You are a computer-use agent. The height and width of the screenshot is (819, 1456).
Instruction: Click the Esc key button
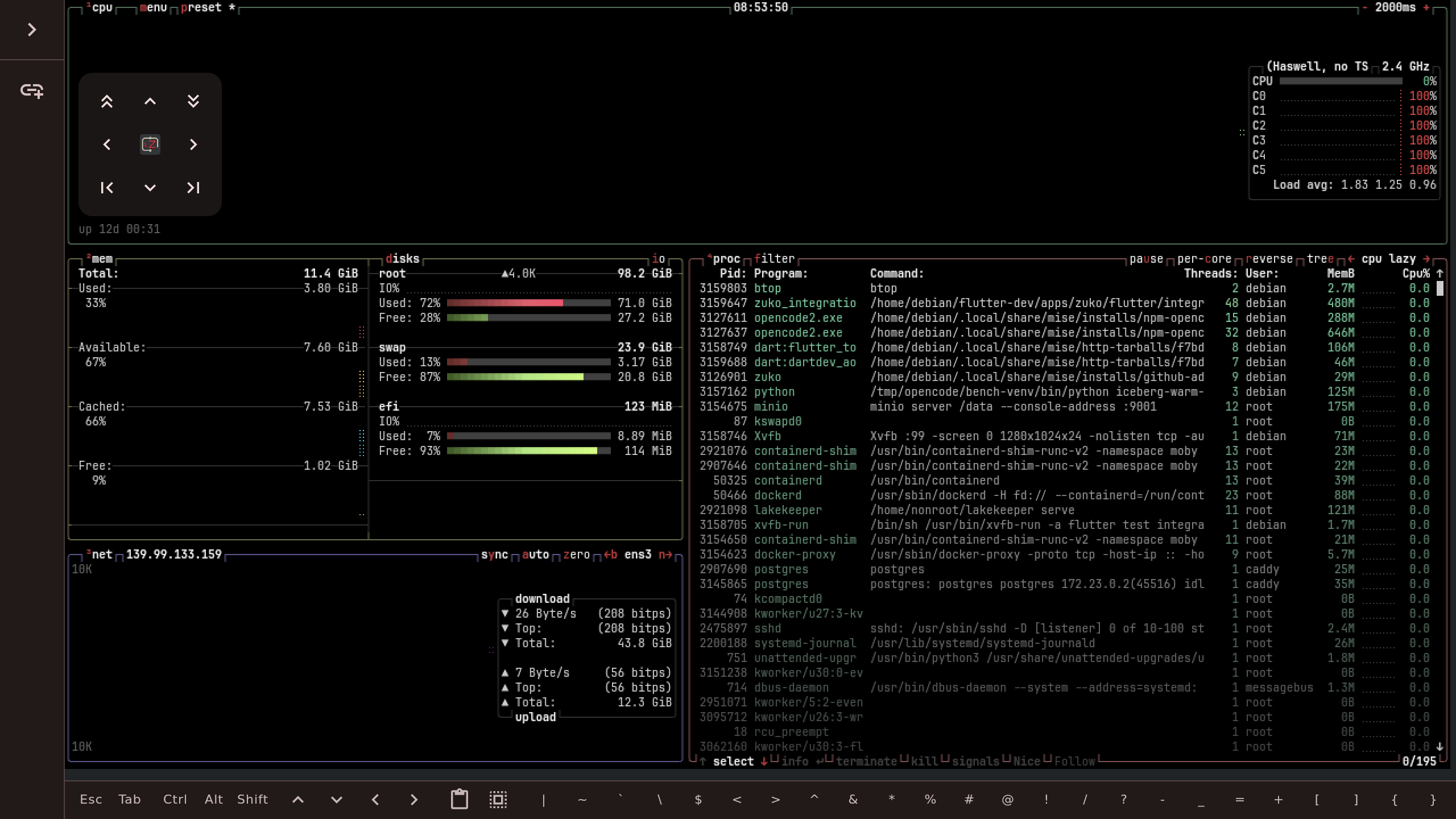click(x=91, y=799)
